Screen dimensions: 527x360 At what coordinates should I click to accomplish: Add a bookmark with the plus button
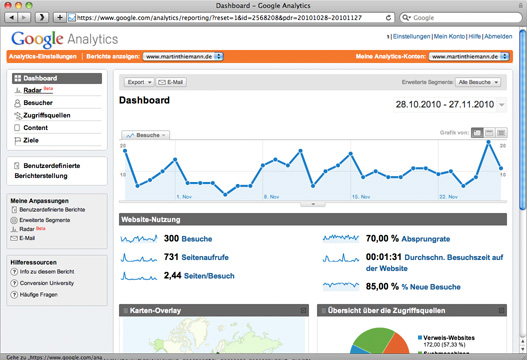pyautogui.click(x=59, y=17)
